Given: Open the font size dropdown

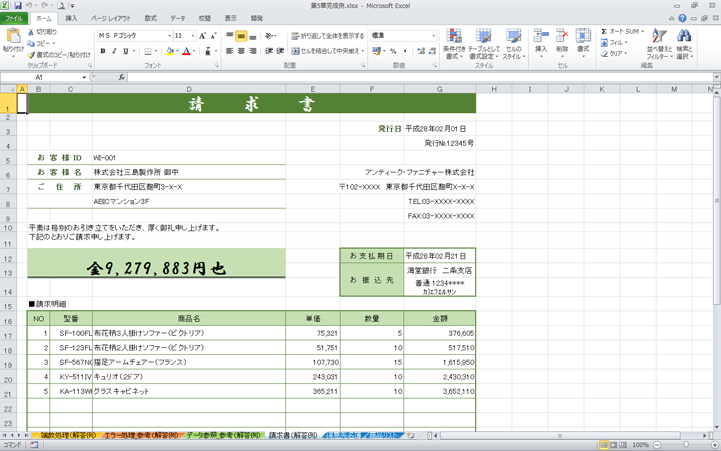Looking at the screenshot, I should (x=193, y=36).
